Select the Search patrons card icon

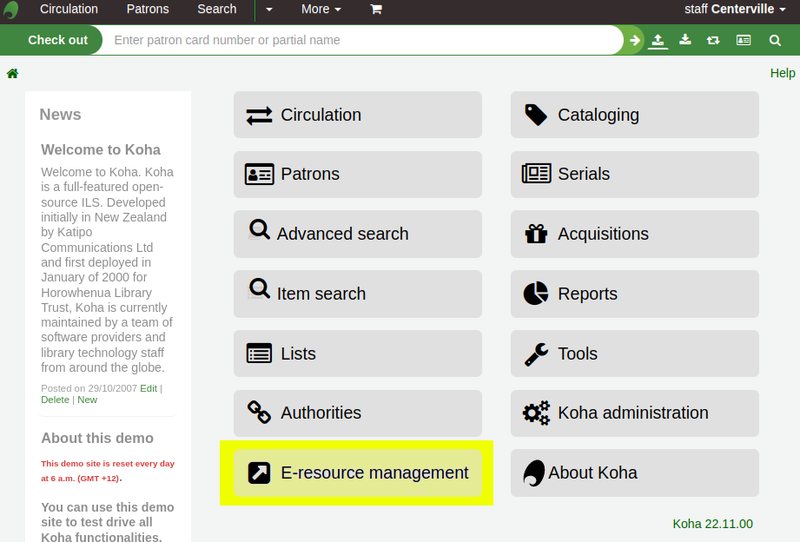click(743, 40)
